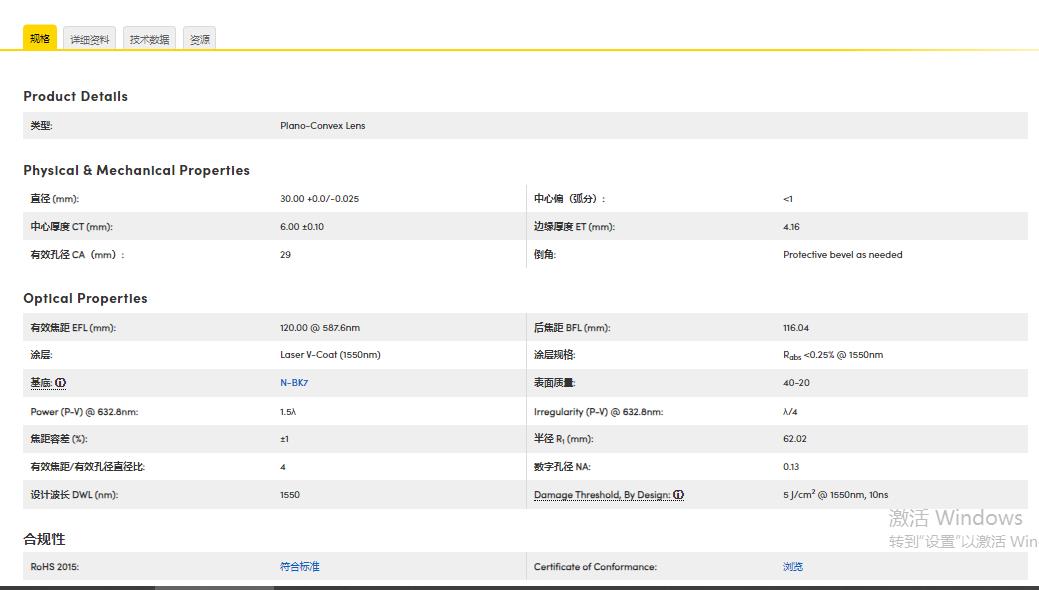This screenshot has width=1039, height=590.
Task: Open the 符合标准 RoHS link
Action: pyautogui.click(x=299, y=567)
